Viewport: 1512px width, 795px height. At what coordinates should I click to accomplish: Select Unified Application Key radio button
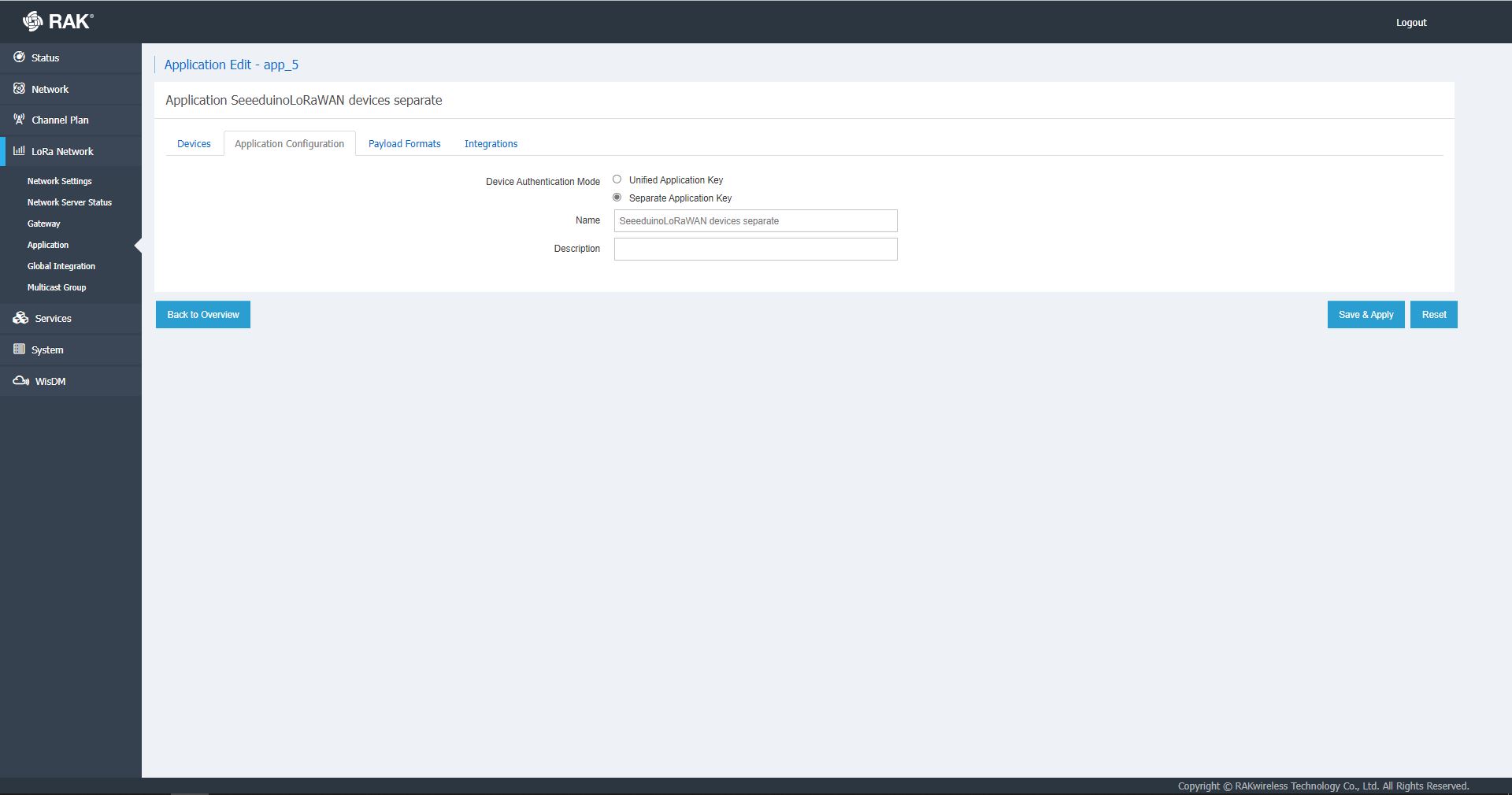pos(617,179)
